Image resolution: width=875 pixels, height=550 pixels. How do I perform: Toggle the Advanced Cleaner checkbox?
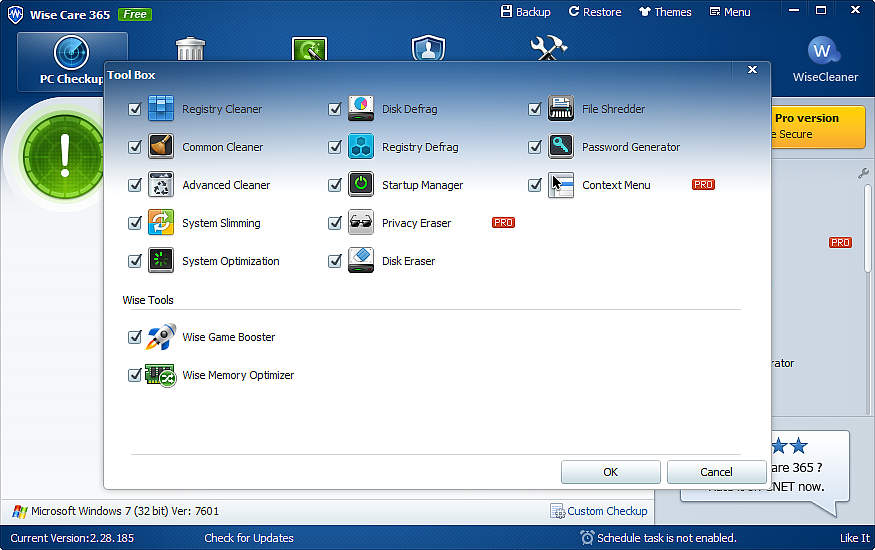point(135,185)
